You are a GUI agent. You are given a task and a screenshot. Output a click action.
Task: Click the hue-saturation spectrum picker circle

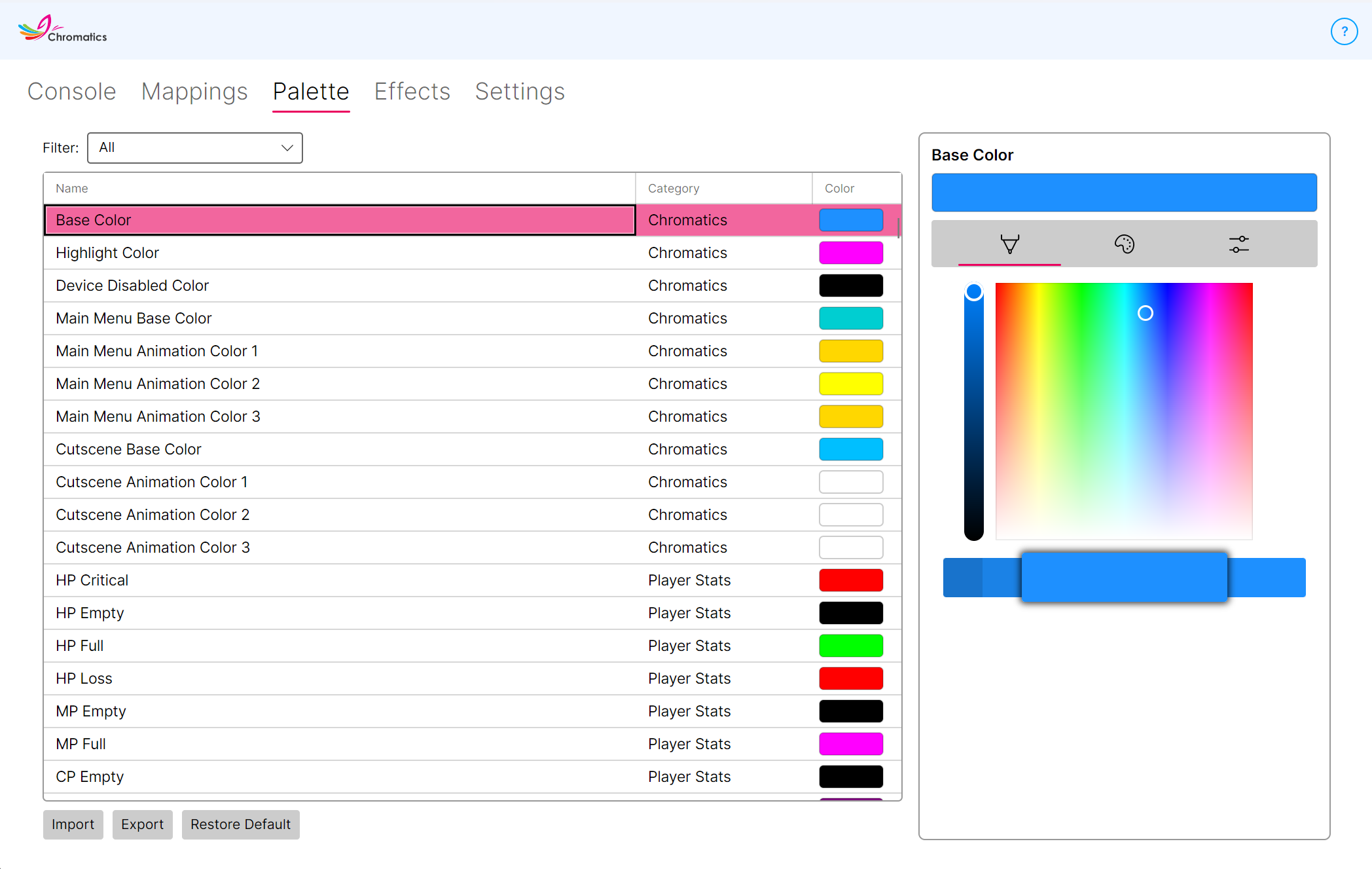coord(1146,313)
